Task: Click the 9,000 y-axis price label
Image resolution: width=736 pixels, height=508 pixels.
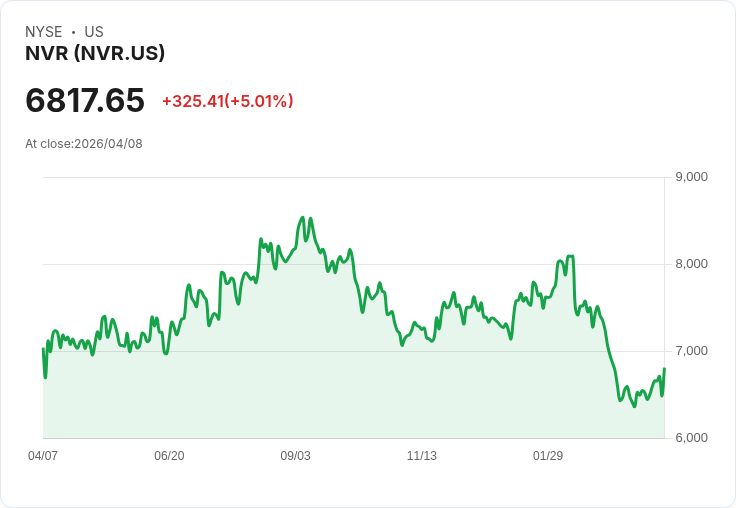Action: [x=692, y=177]
